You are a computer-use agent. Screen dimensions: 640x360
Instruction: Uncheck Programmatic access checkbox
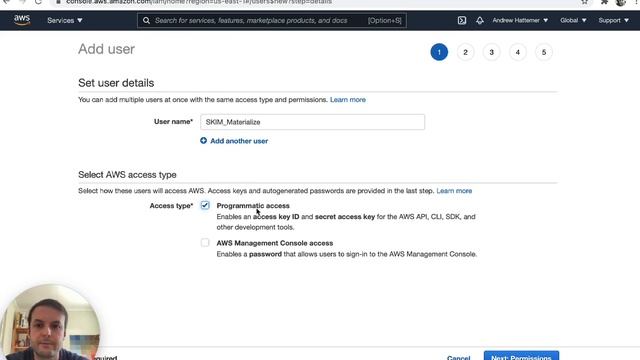pos(205,205)
